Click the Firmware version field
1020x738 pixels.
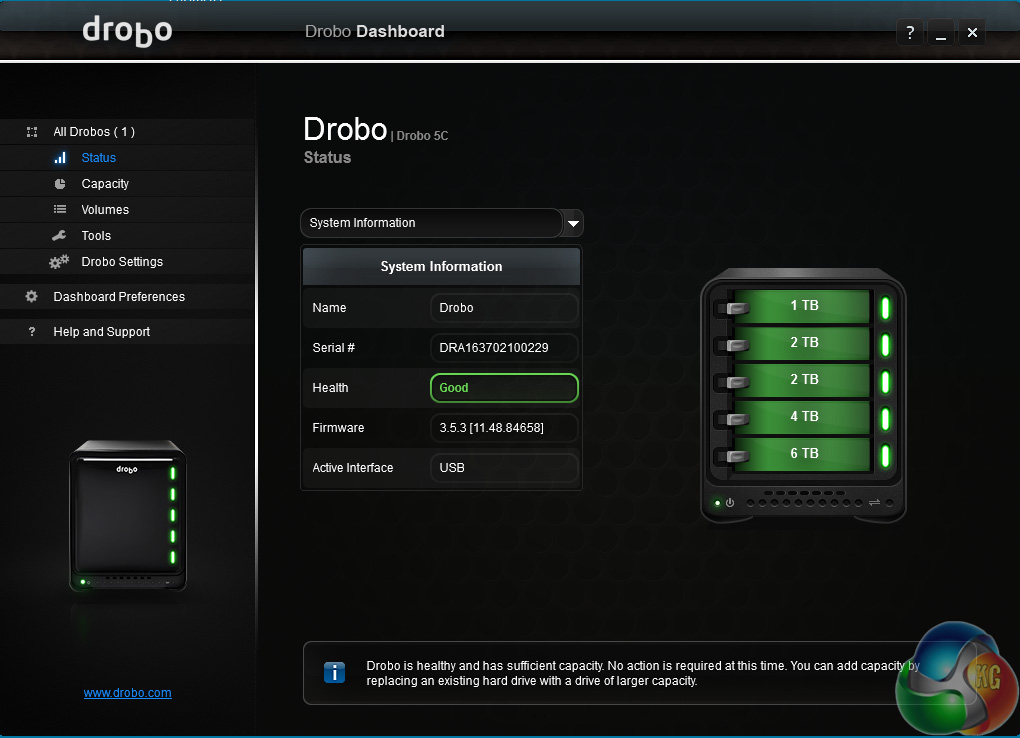pos(504,428)
